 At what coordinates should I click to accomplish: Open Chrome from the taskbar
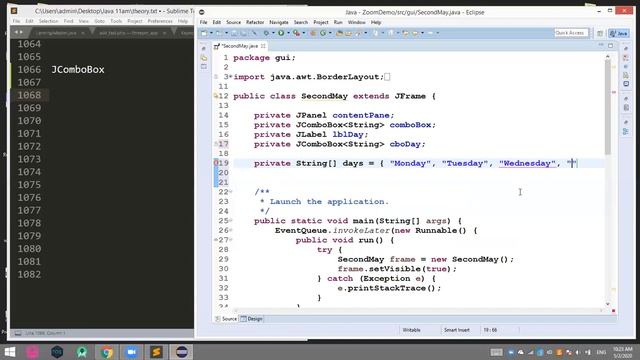tap(107, 352)
